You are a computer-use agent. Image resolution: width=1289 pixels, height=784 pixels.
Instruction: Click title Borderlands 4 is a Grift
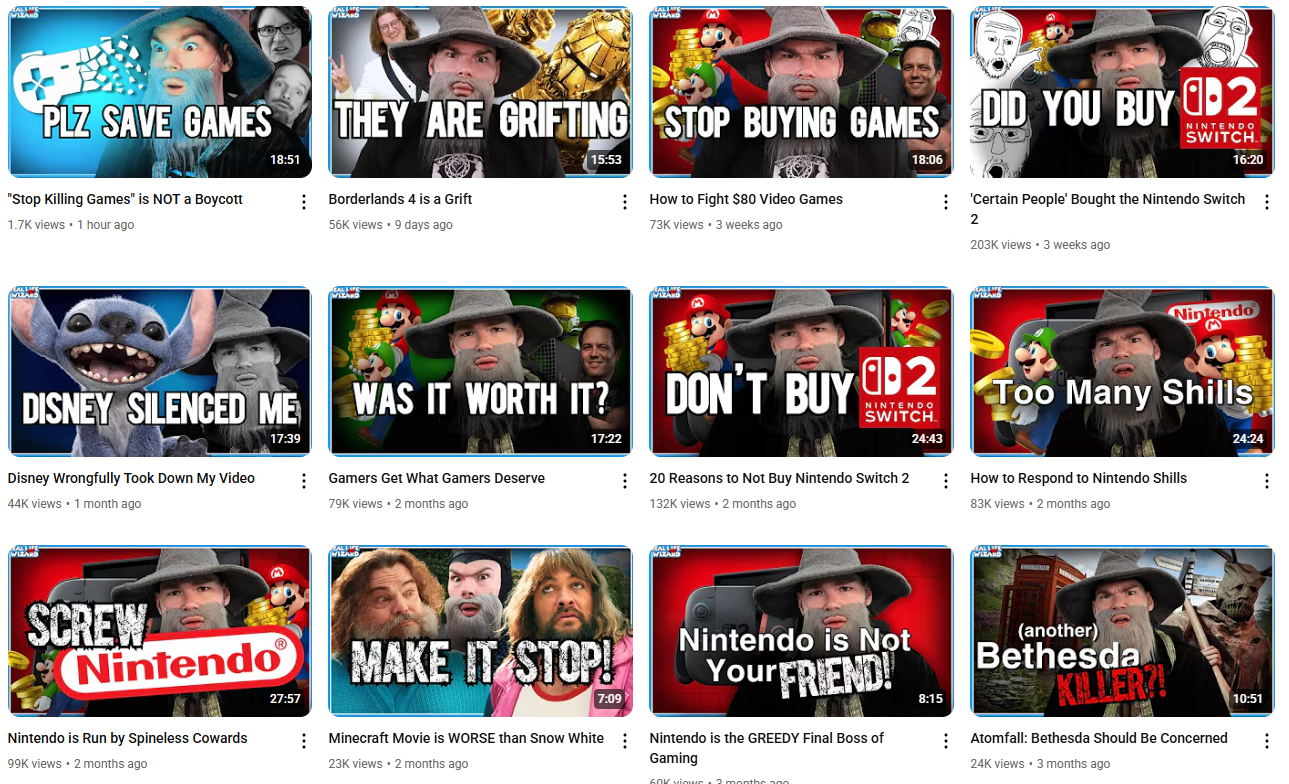(x=400, y=199)
